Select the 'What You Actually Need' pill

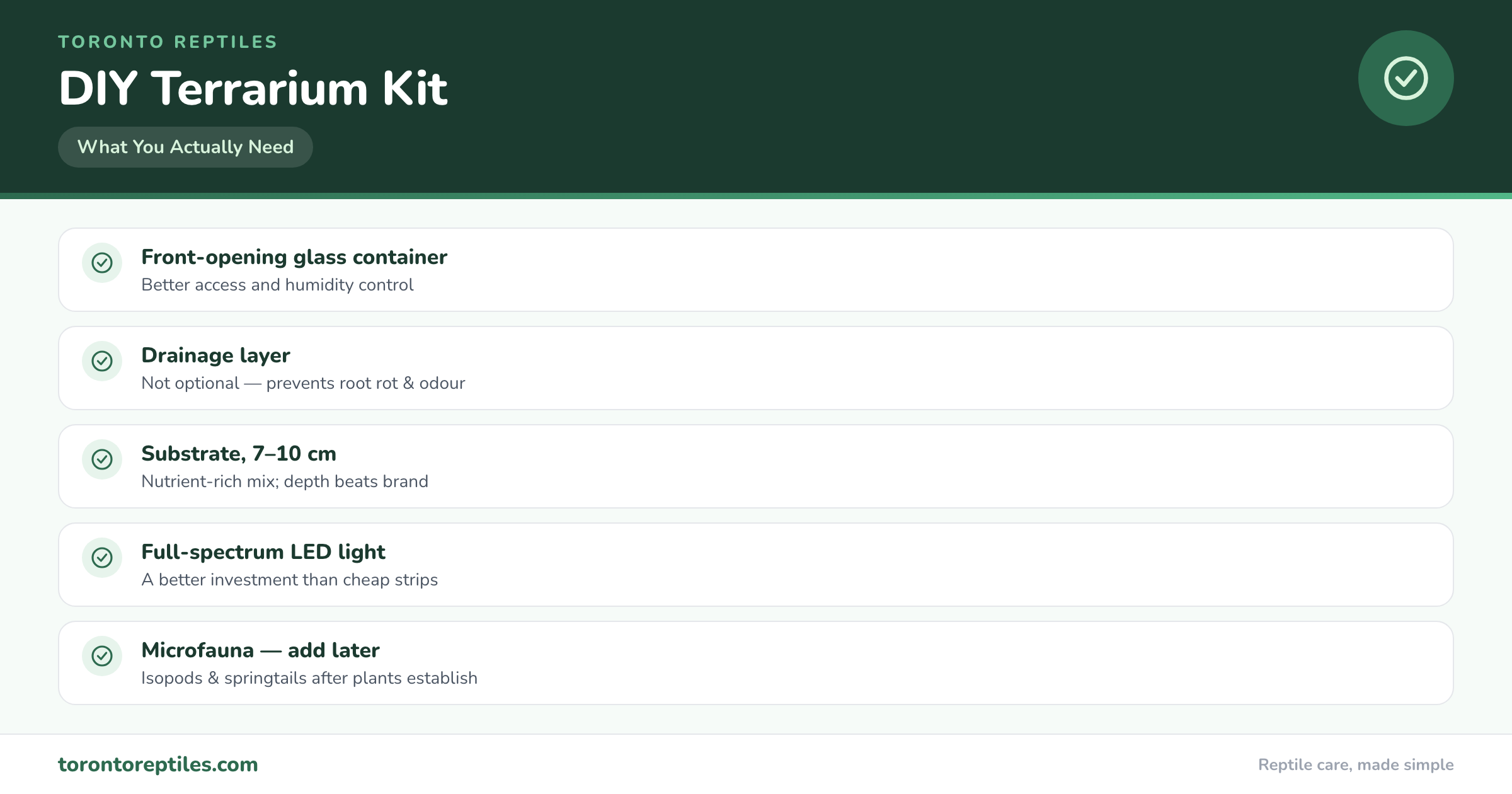(185, 147)
